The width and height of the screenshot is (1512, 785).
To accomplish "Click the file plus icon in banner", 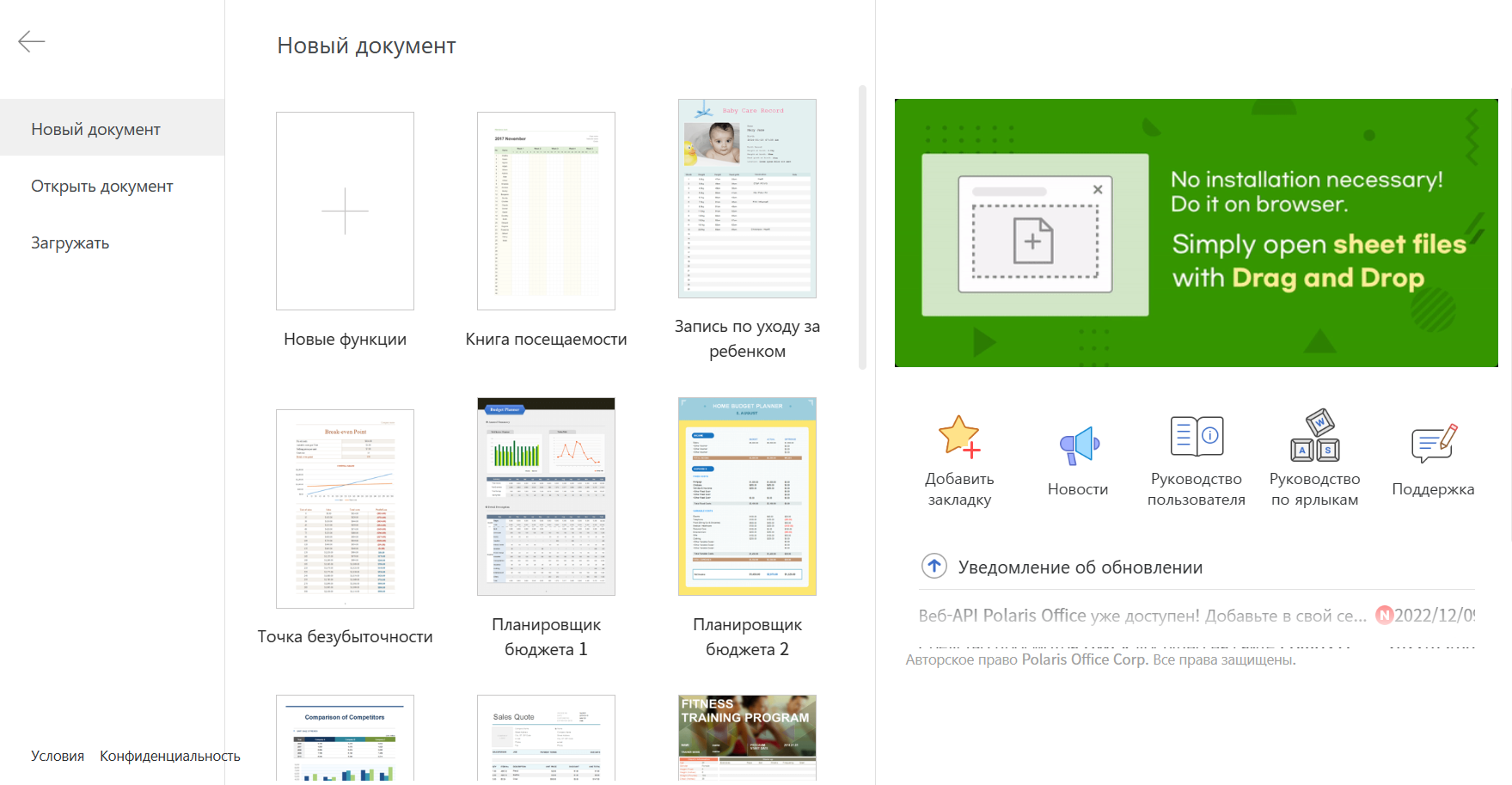I will point(1033,241).
